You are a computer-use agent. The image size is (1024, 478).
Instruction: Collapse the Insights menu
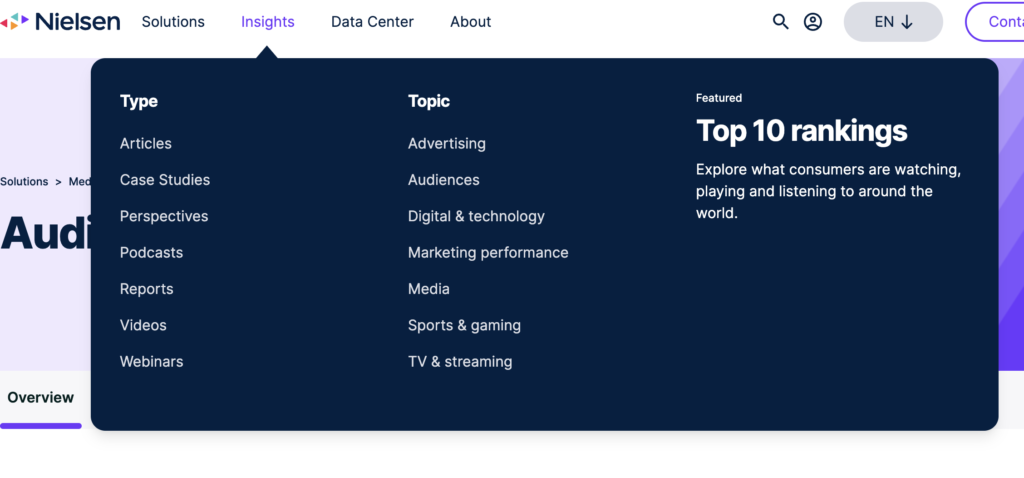click(268, 22)
